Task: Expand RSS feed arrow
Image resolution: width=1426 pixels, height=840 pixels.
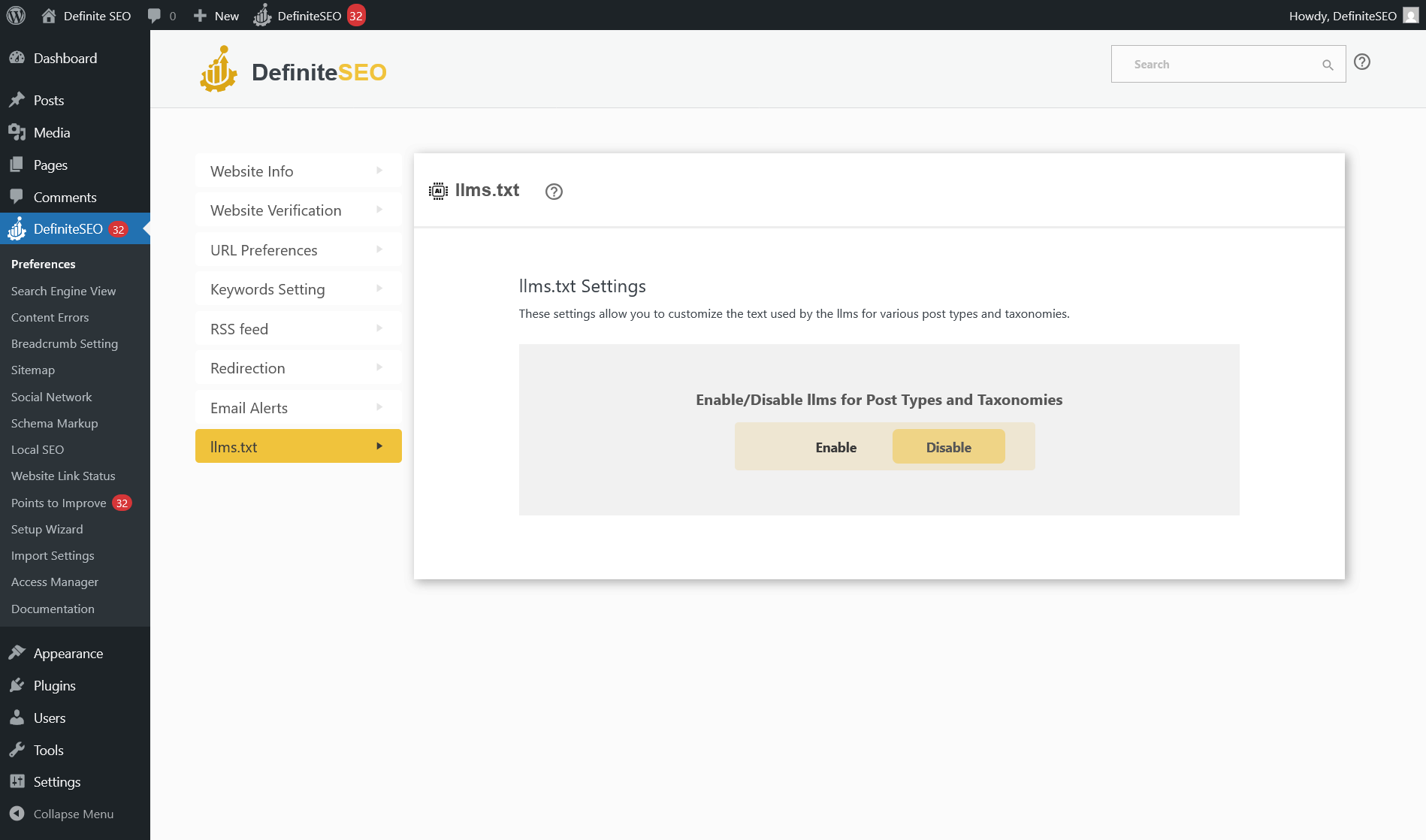Action: [x=379, y=328]
